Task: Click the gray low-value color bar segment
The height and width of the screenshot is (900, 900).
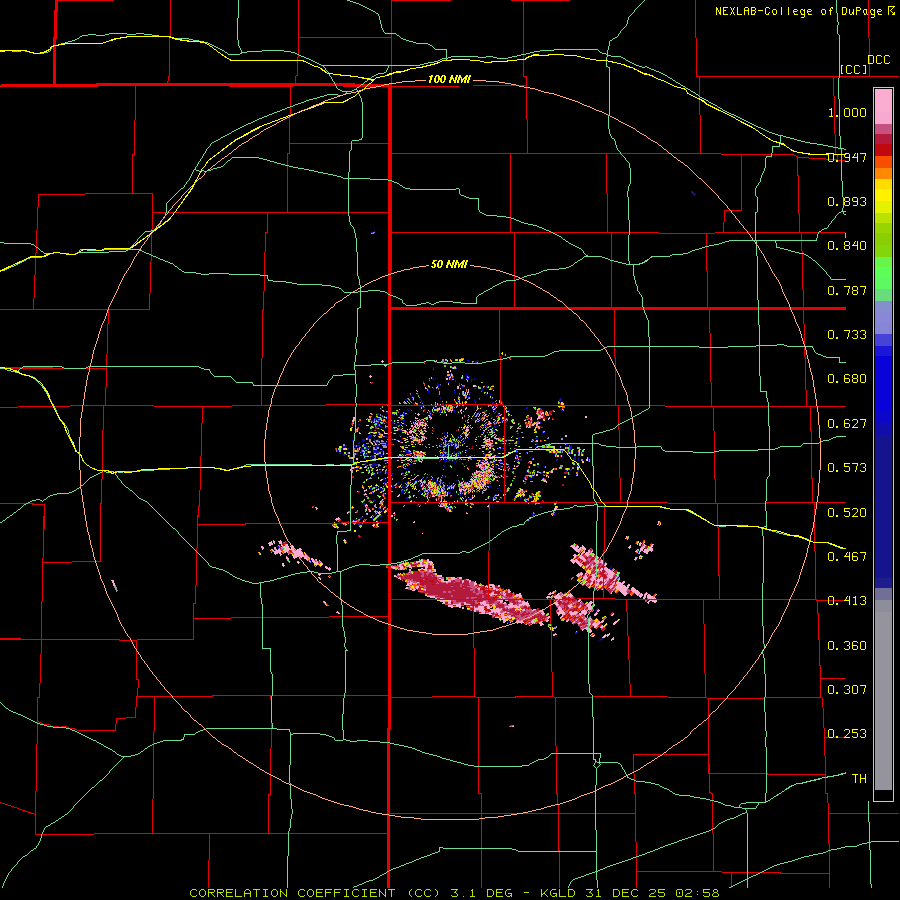Action: pyautogui.click(x=883, y=695)
